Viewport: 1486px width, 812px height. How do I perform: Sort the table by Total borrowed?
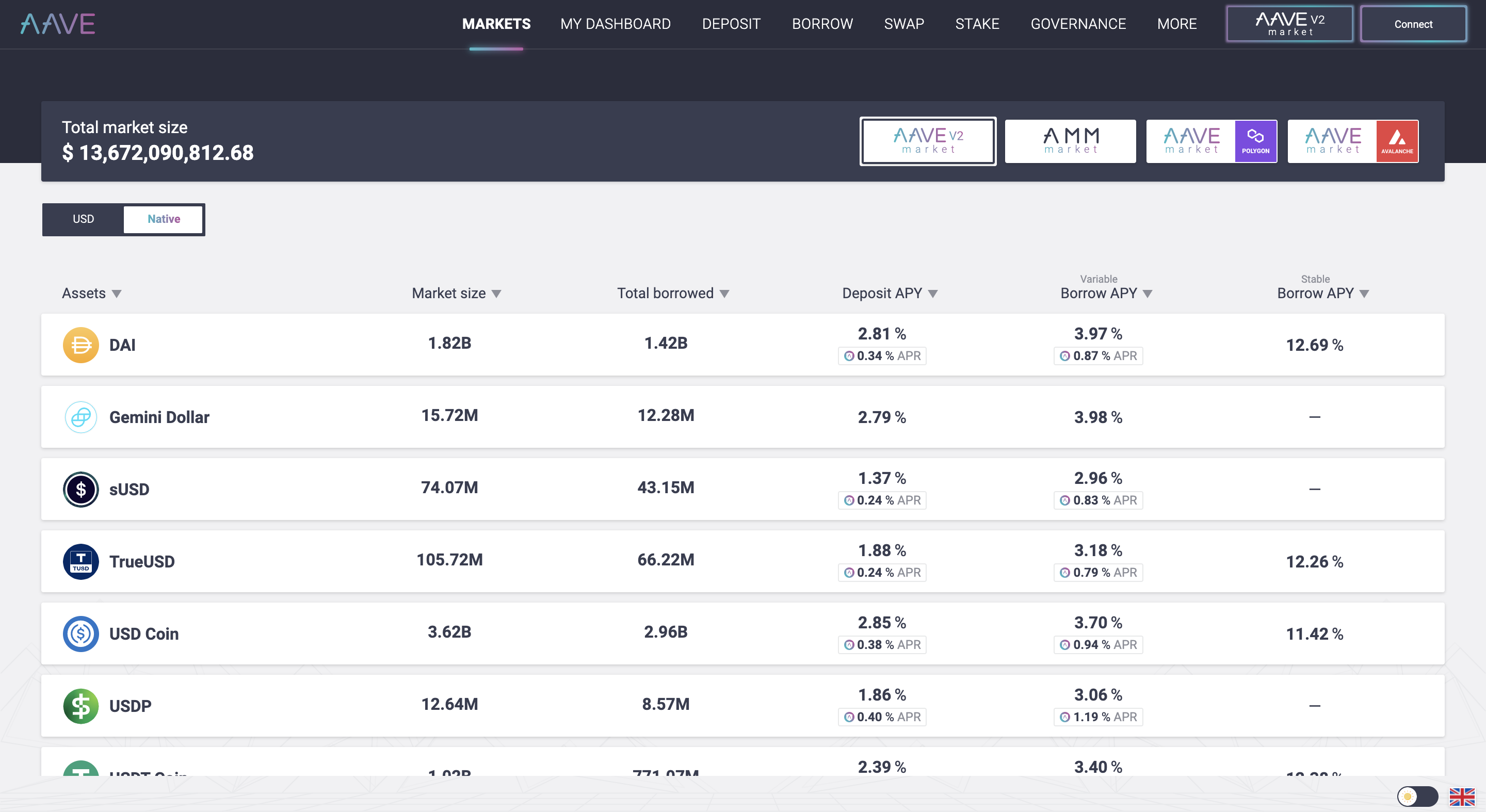(673, 293)
